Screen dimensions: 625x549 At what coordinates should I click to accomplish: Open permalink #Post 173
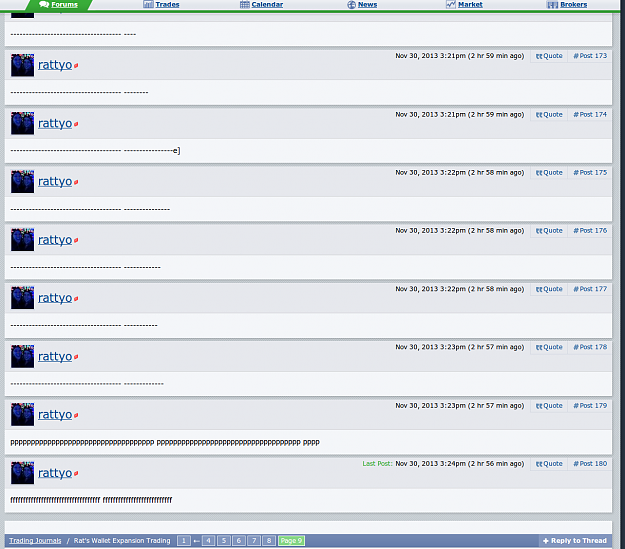click(x=590, y=56)
